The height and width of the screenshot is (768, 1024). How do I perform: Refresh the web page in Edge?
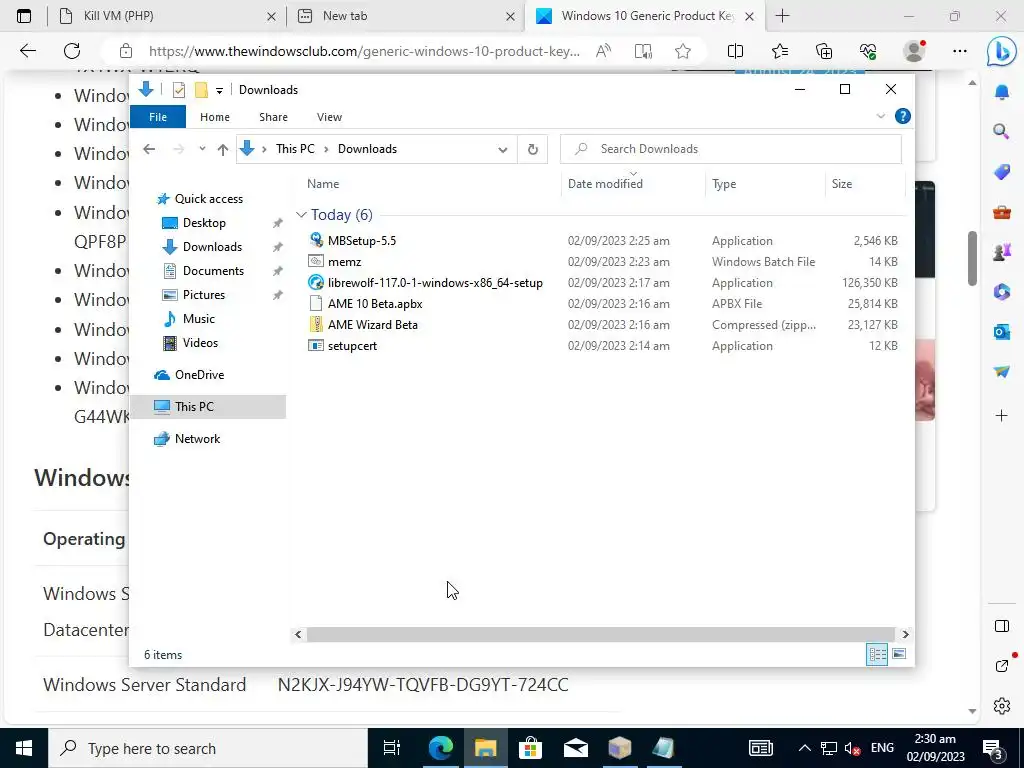(x=72, y=51)
